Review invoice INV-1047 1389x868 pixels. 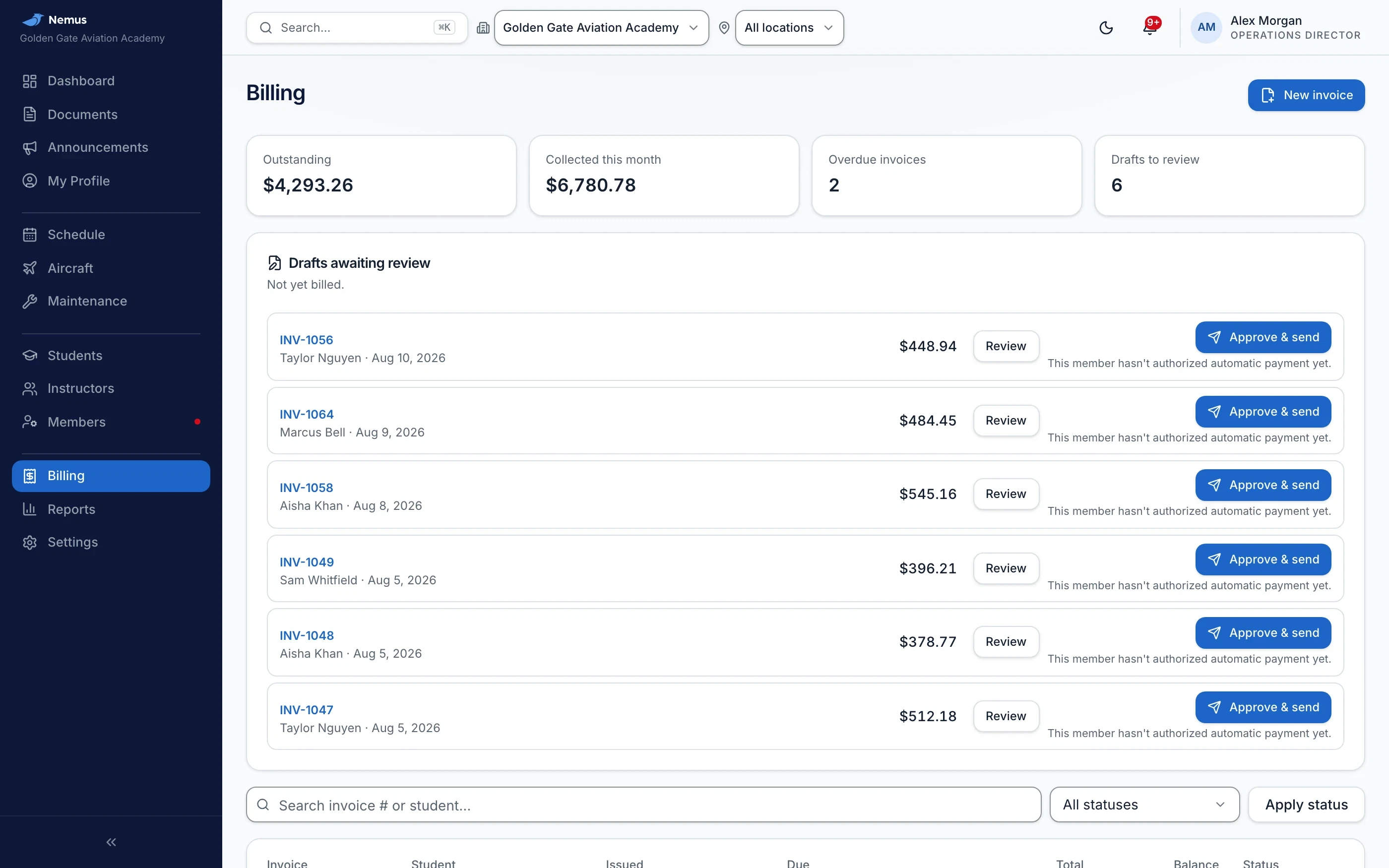1006,716
